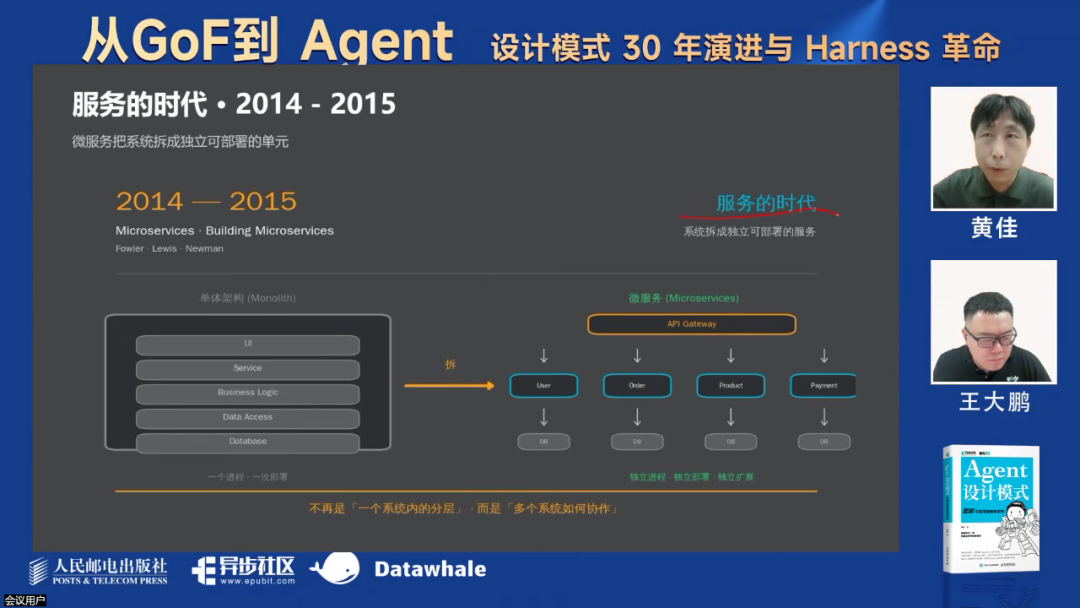This screenshot has width=1080, height=608.
Task: Click the orange 拆 arrow
Action: pos(449,385)
